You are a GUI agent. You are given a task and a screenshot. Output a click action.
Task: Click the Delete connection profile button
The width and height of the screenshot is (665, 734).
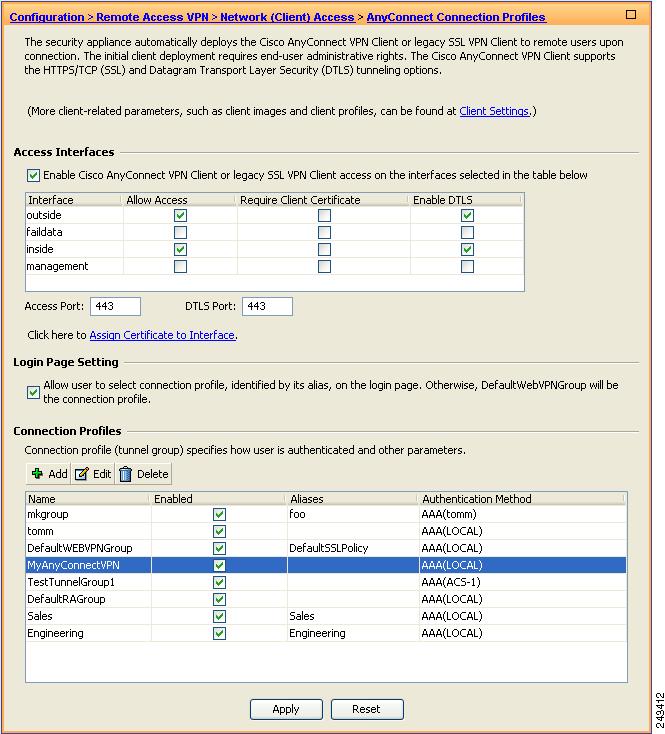143,474
